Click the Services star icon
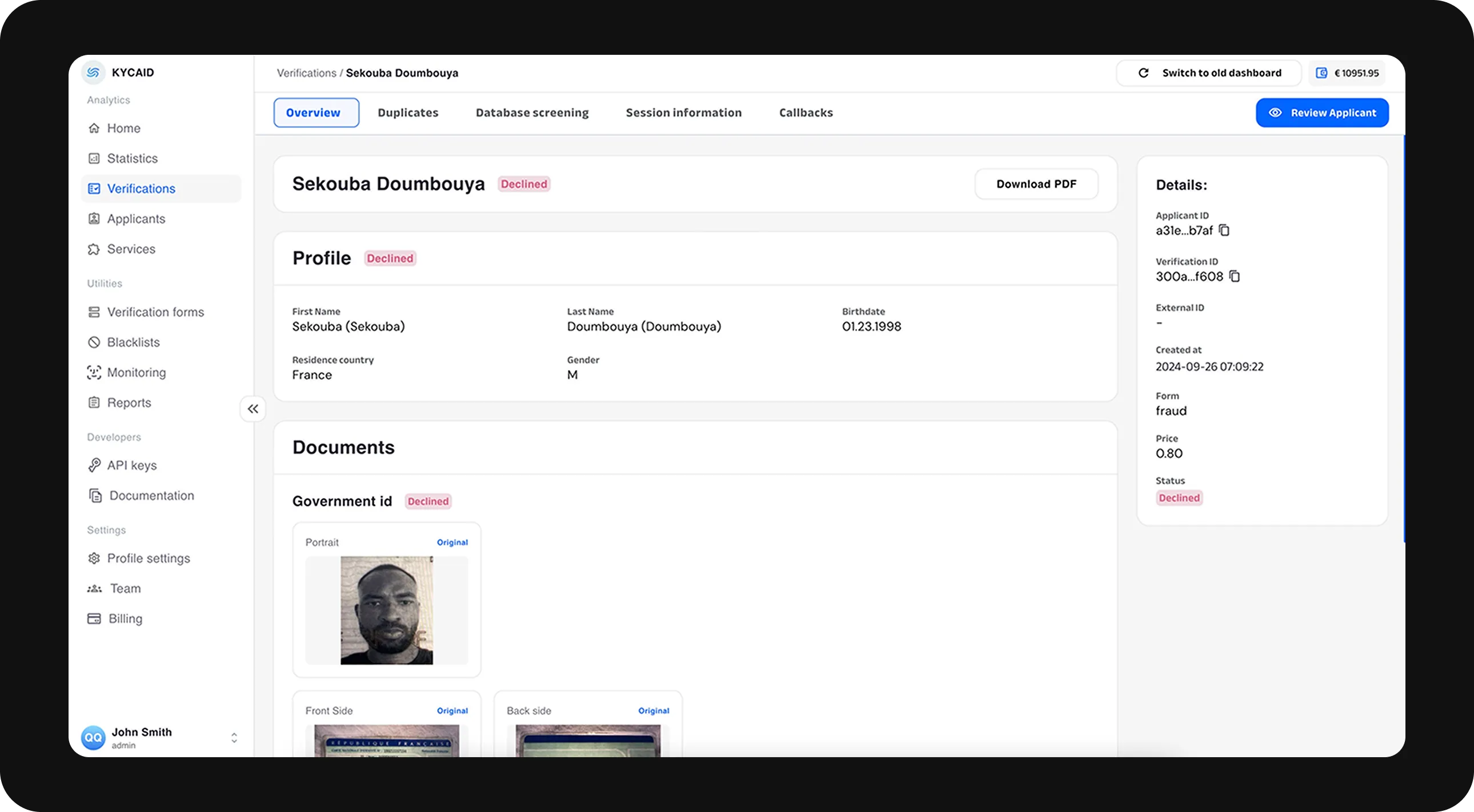 pos(94,249)
